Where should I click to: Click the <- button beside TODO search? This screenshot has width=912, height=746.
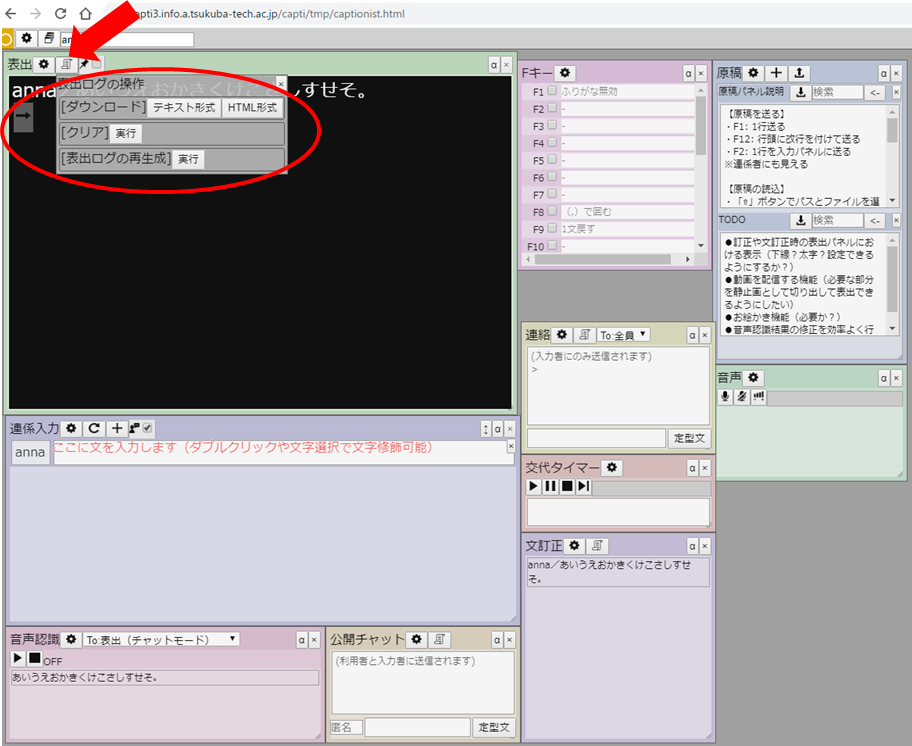pyautogui.click(x=875, y=220)
